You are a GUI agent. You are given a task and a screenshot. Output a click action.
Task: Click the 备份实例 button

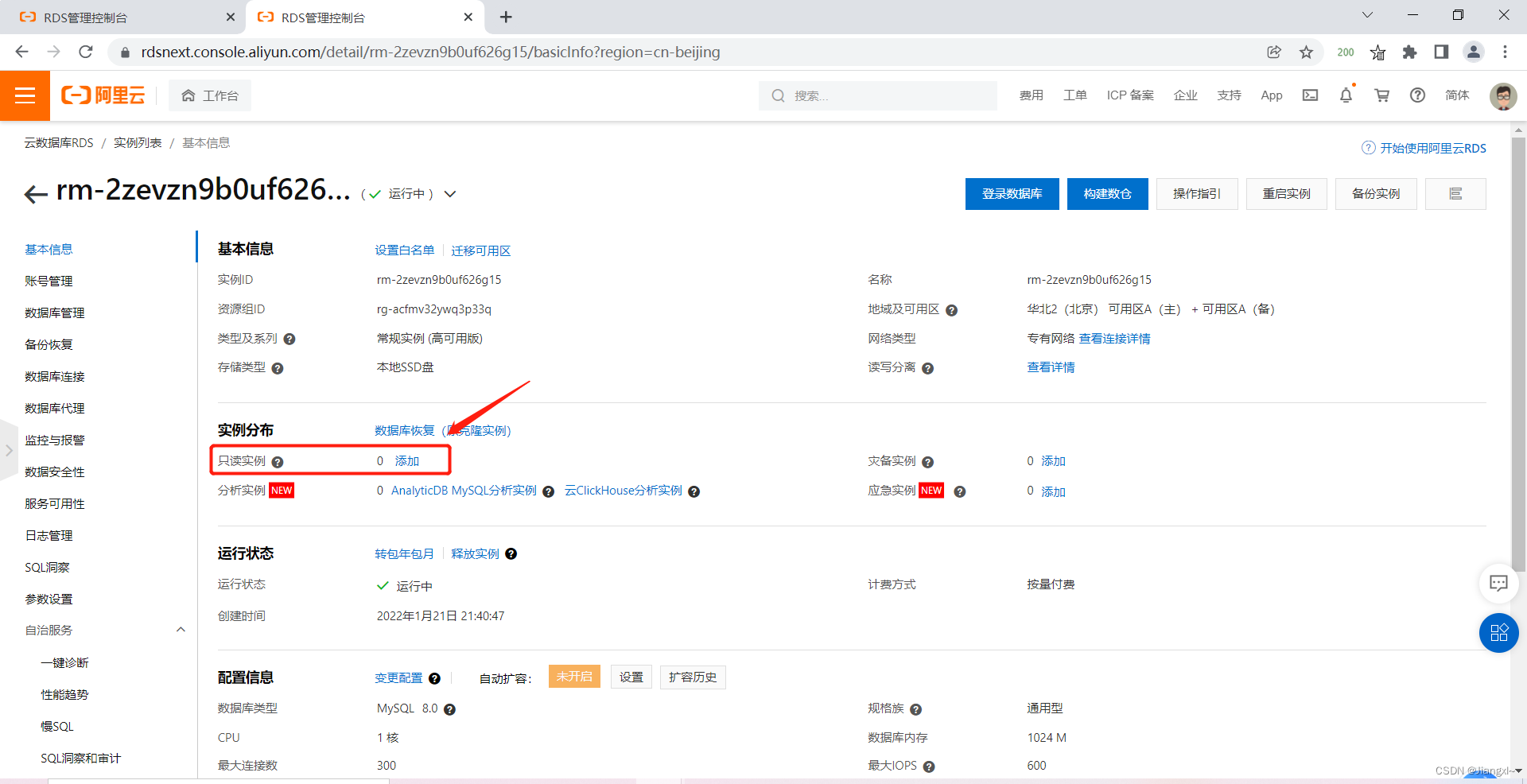[1376, 194]
